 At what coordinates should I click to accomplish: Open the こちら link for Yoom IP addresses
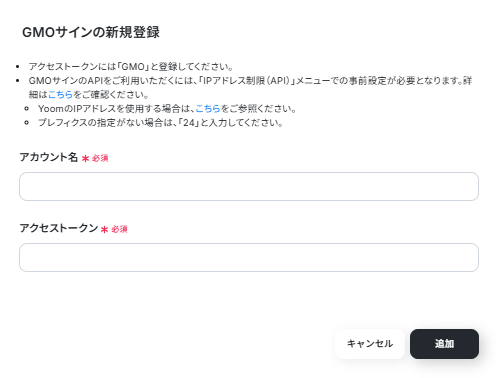208,109
